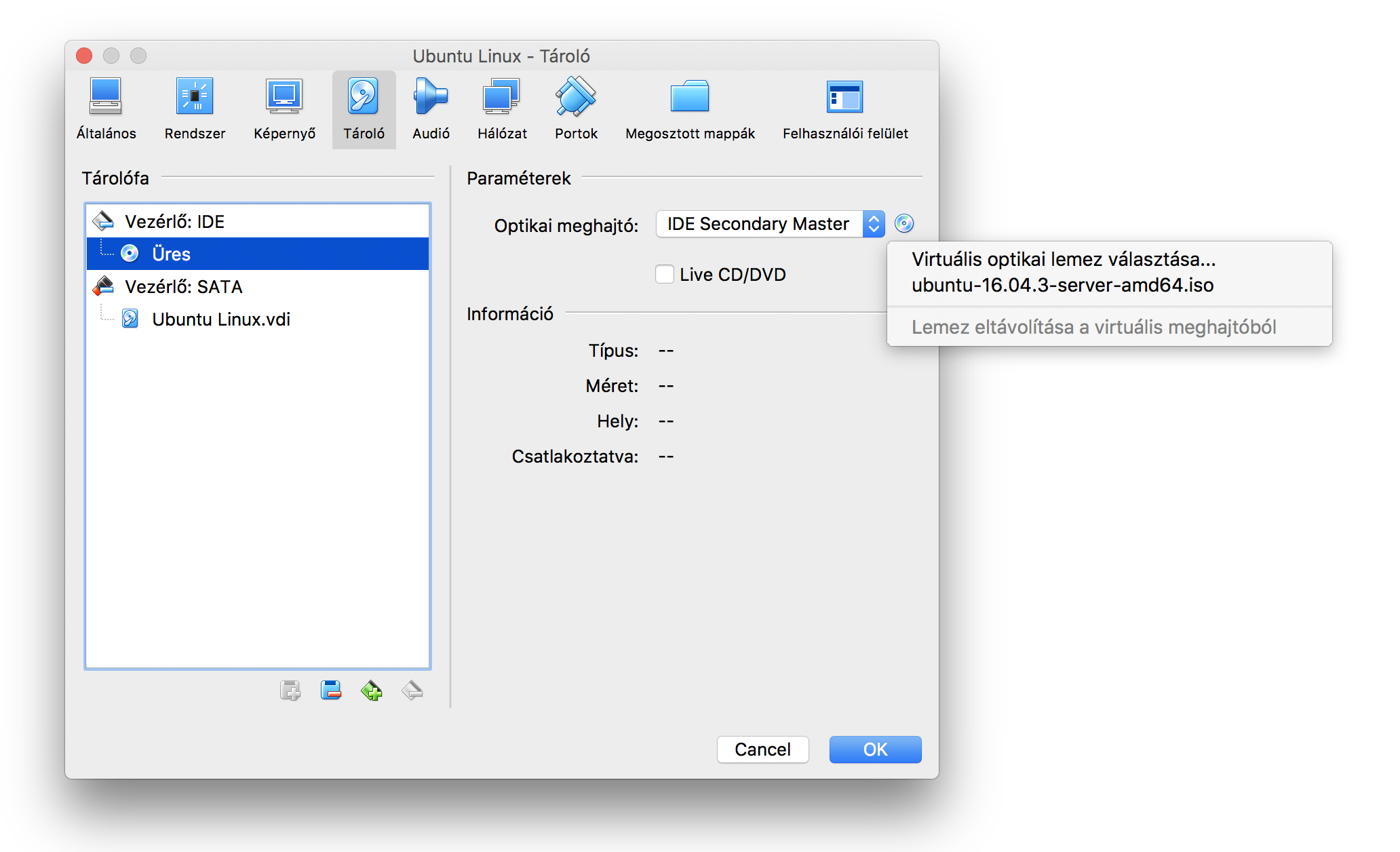This screenshot has width=1400, height=852.
Task: Select the Vezérlő: SATA controller
Action: pyautogui.click(x=258, y=286)
